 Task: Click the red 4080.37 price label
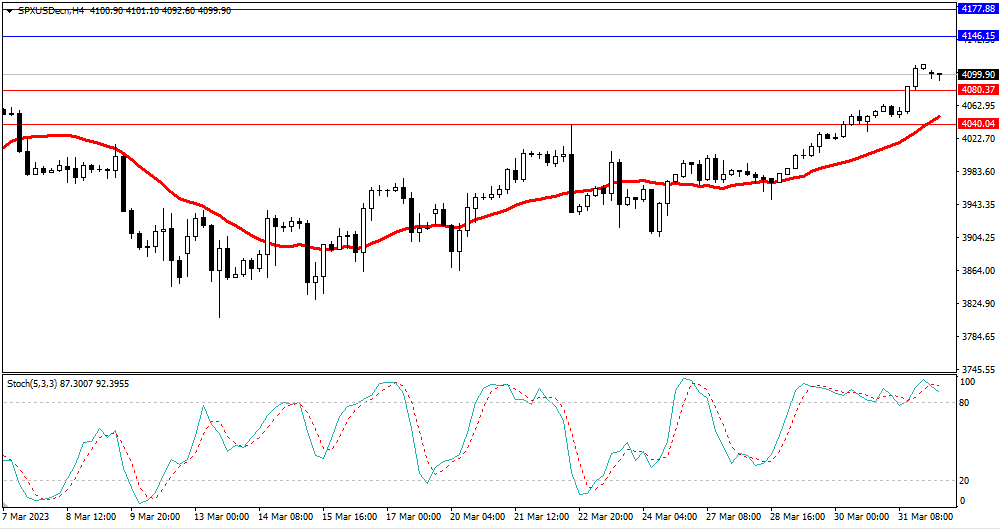coord(978,90)
